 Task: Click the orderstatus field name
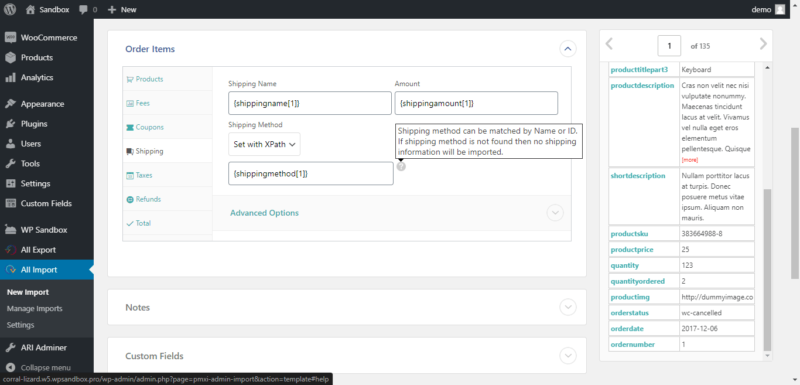pyautogui.click(x=630, y=313)
